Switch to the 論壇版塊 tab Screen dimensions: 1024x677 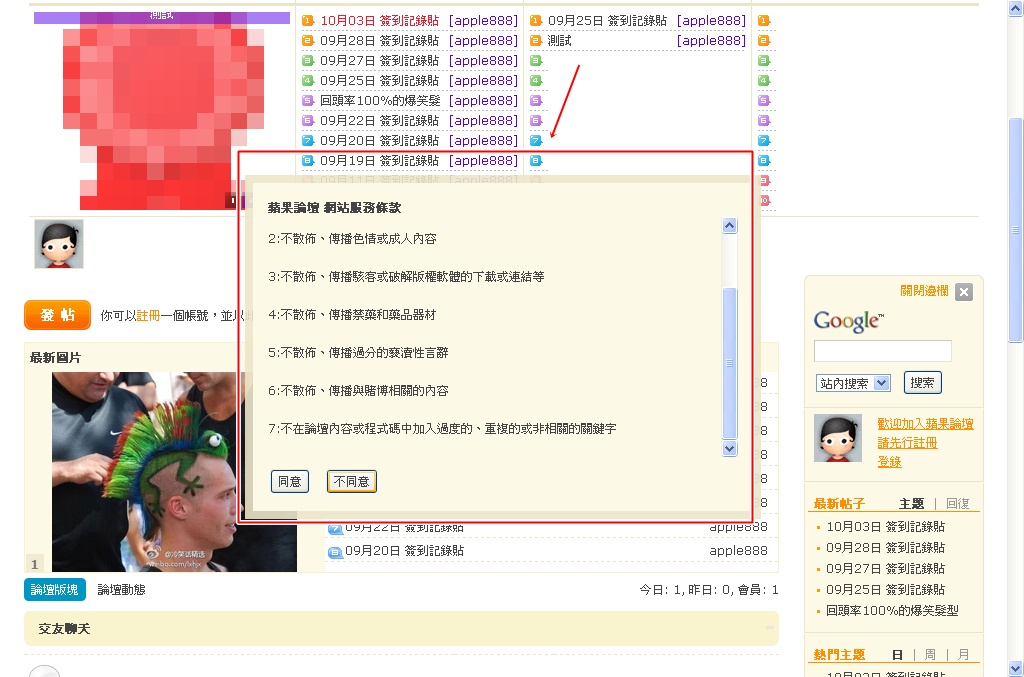[x=54, y=590]
